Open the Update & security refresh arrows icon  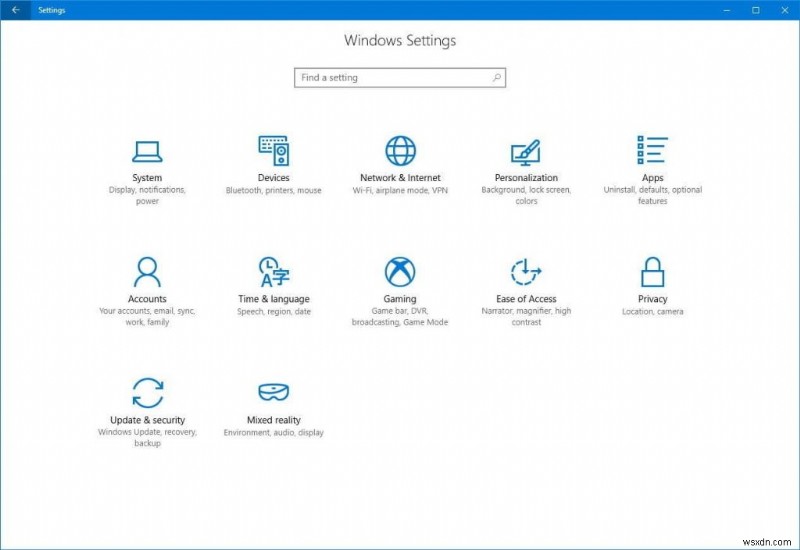(x=147, y=392)
